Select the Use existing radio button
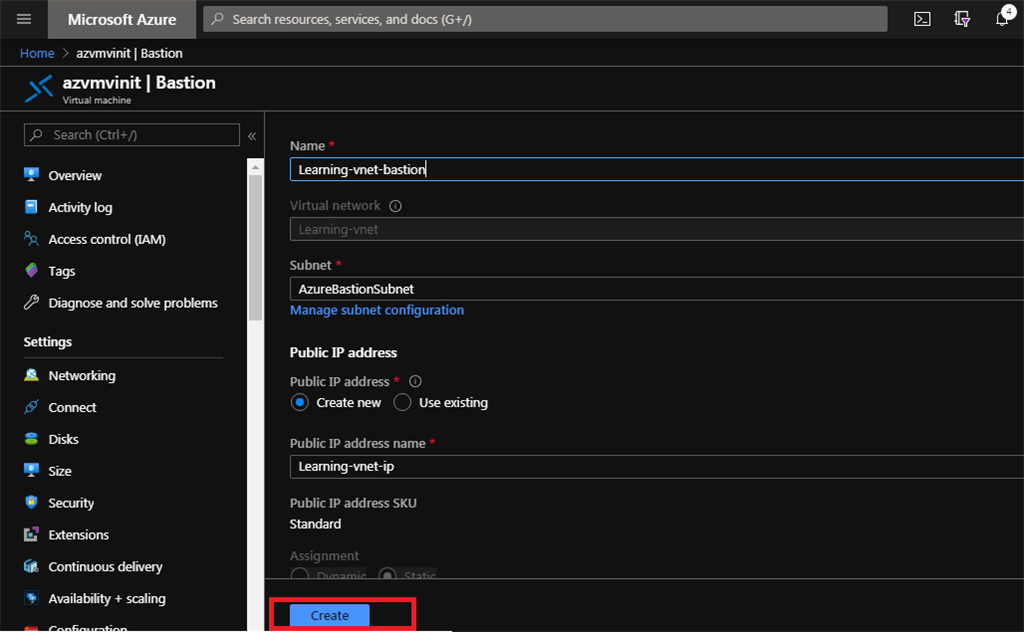 pyautogui.click(x=402, y=402)
